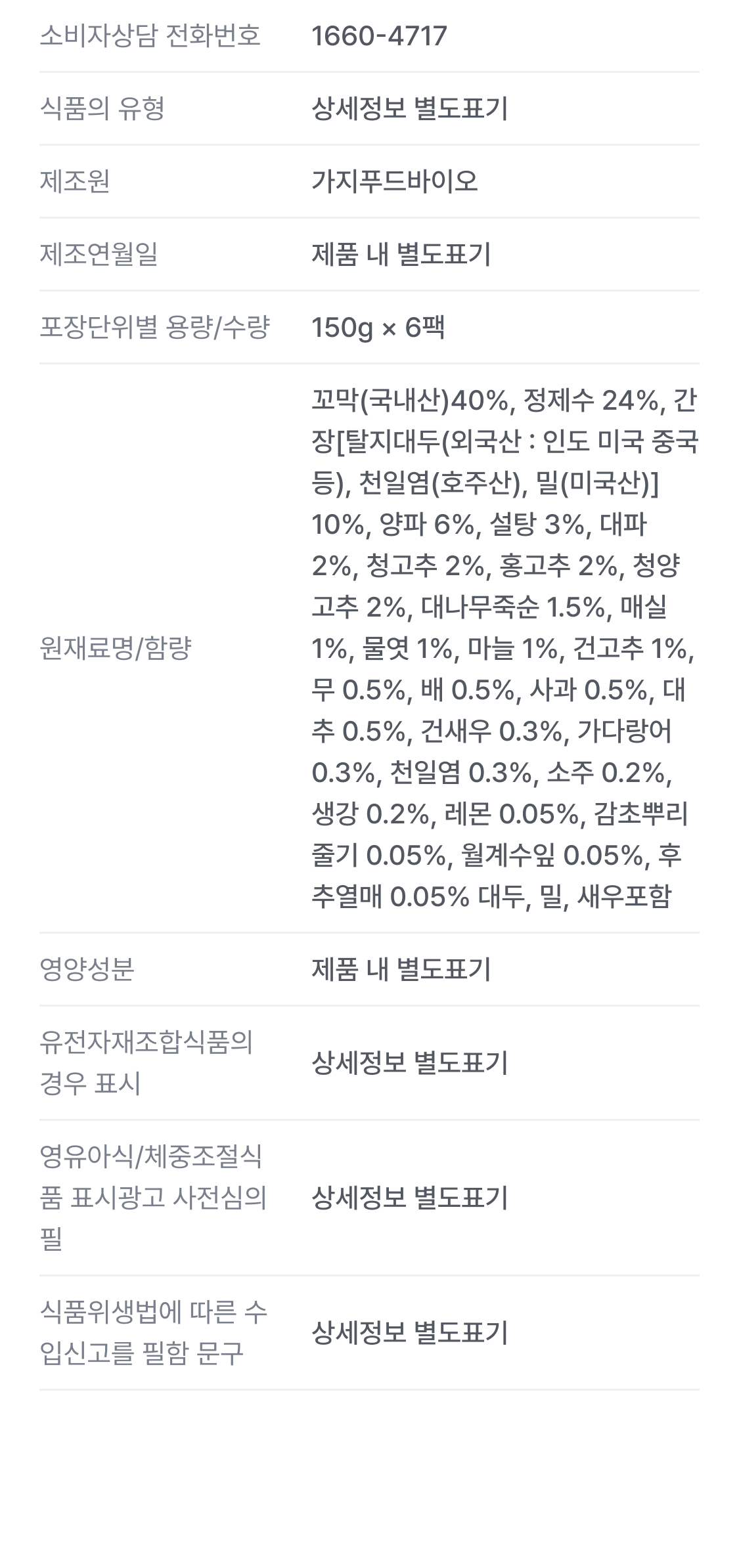Click the ingredients list starting with 꼬막(국내산)40%
Image resolution: width=739 pixels, height=1568 pixels.
[503, 648]
